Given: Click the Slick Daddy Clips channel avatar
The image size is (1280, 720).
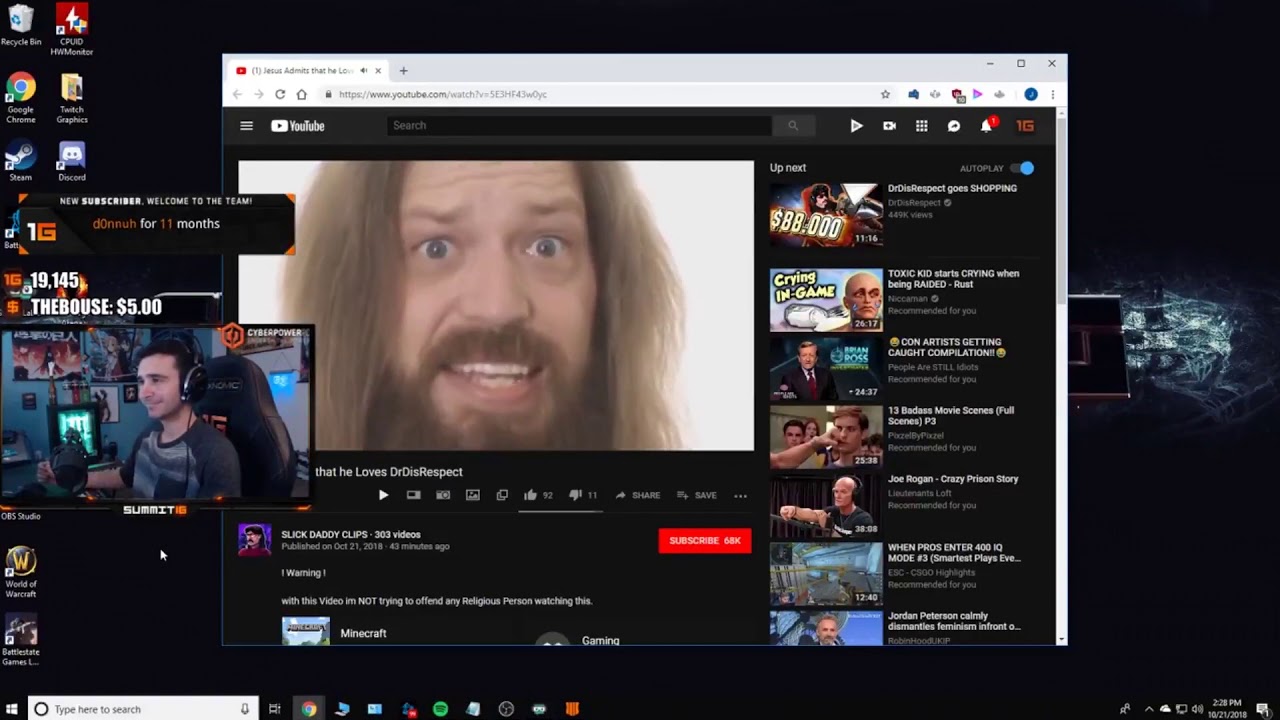Looking at the screenshot, I should point(254,540).
